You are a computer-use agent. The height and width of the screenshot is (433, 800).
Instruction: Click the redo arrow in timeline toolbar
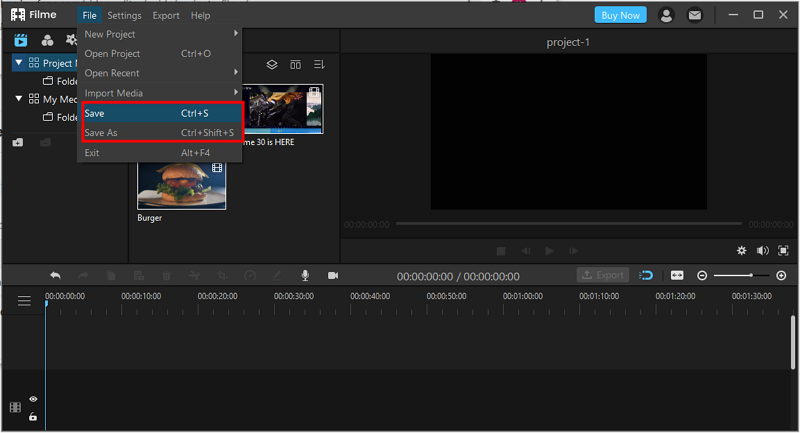(83, 276)
